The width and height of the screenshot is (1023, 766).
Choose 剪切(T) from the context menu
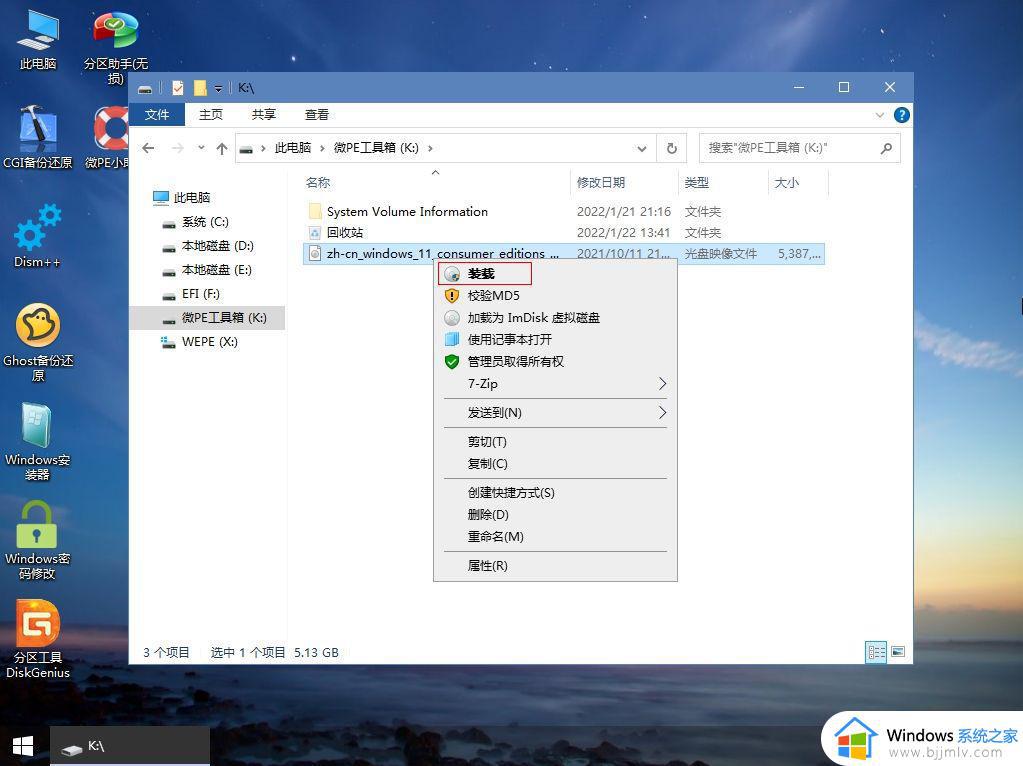(555, 442)
